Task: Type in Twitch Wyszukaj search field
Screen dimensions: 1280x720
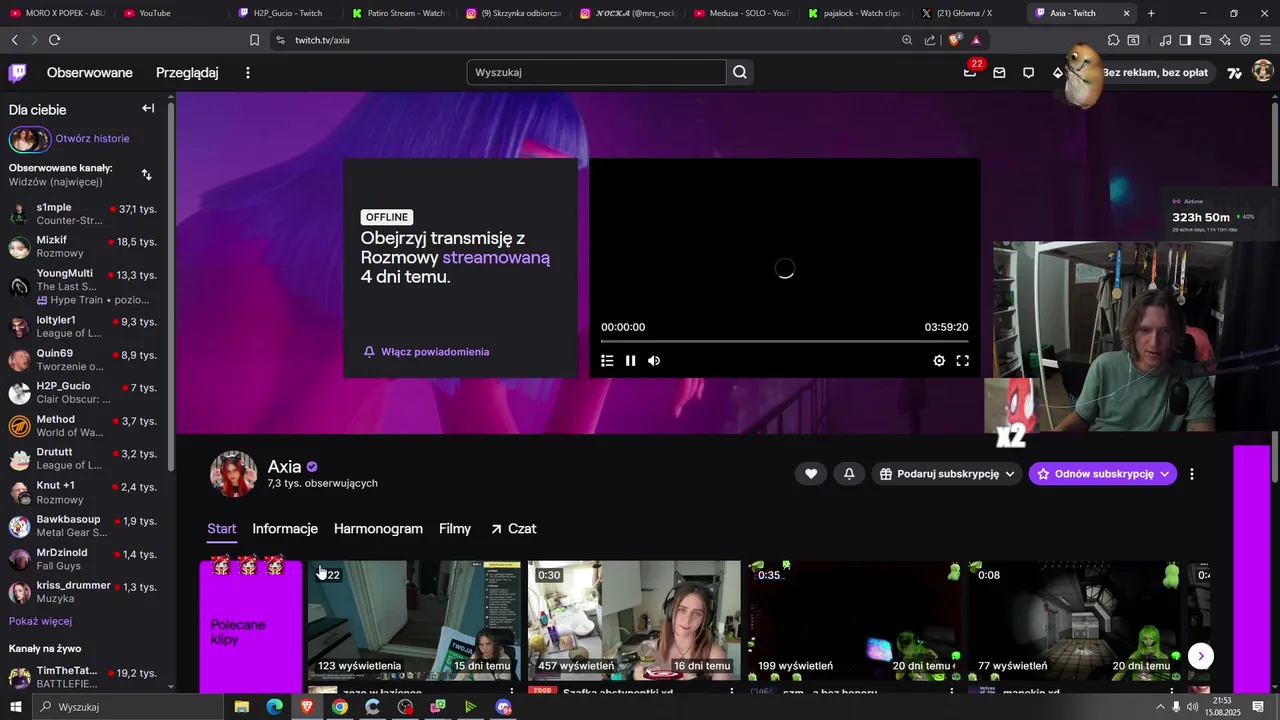Action: 596,72
